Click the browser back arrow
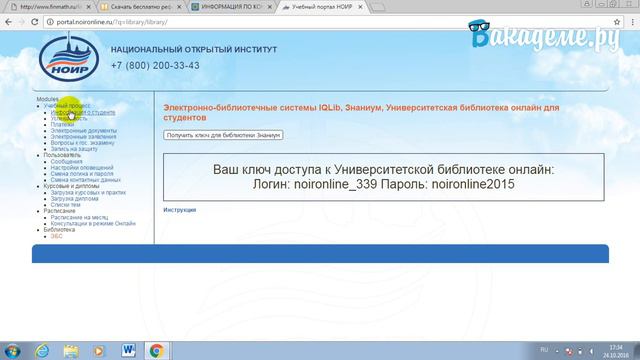640x360 pixels. [8, 22]
